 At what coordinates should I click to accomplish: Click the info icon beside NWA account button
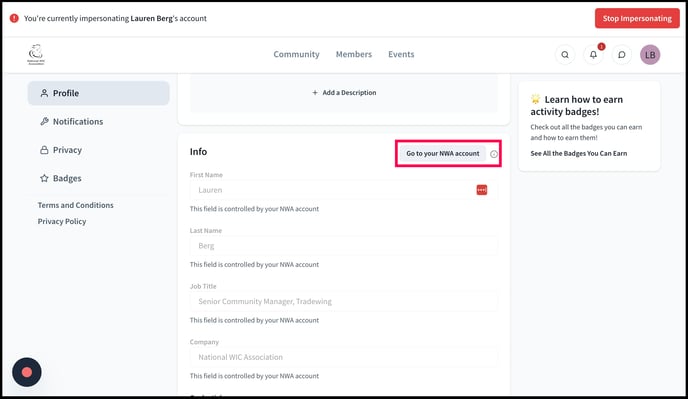494,154
